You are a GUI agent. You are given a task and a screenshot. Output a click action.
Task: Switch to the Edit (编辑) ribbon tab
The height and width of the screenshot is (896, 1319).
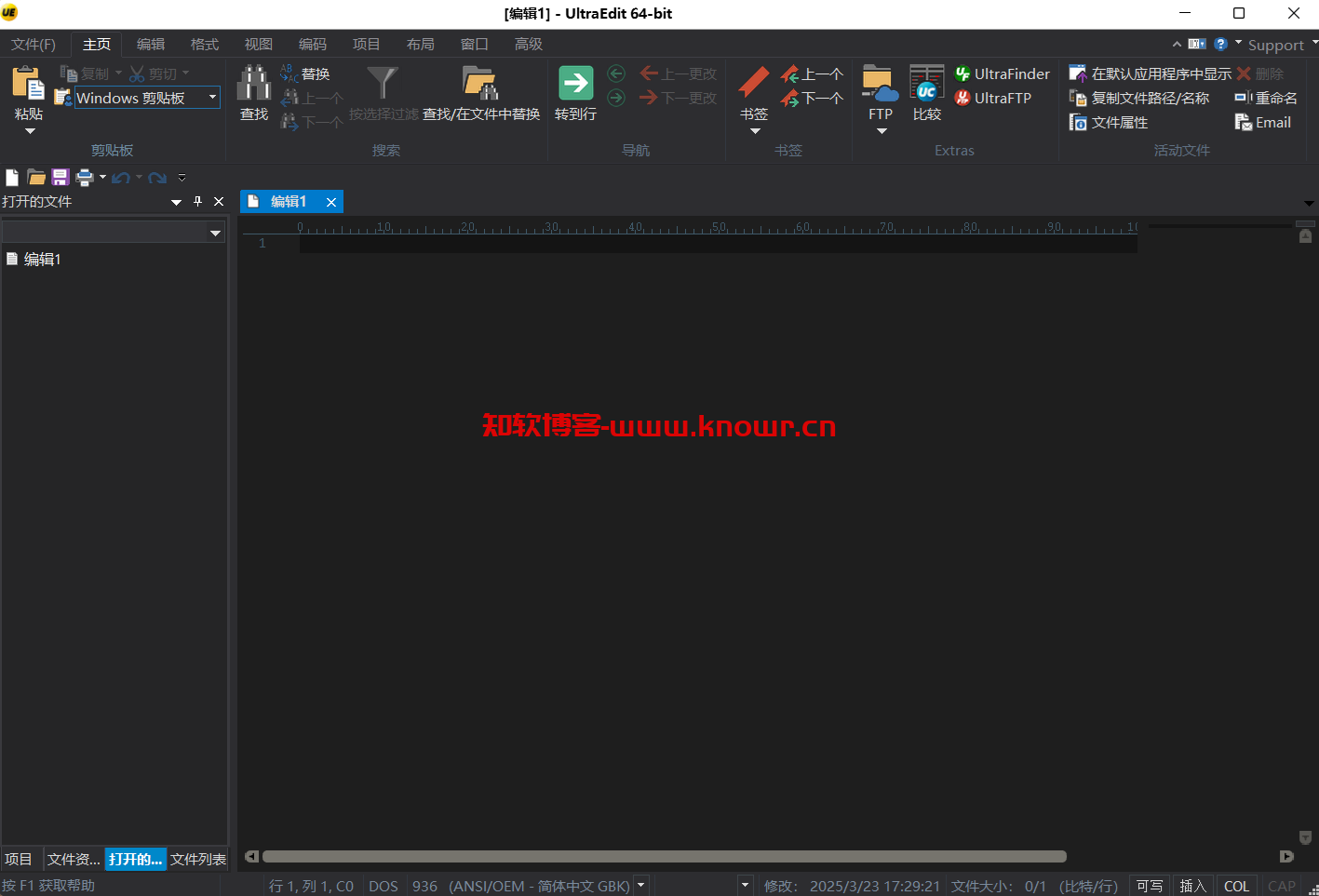pos(150,44)
